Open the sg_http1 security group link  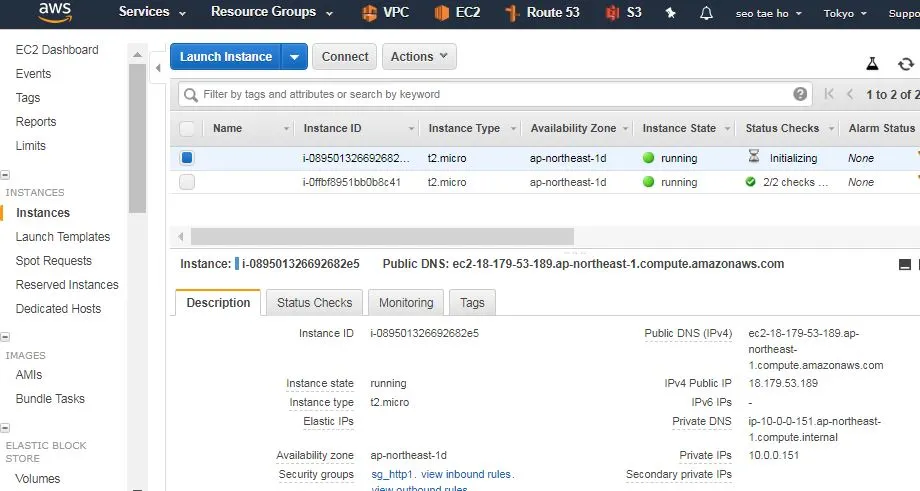pos(391,475)
